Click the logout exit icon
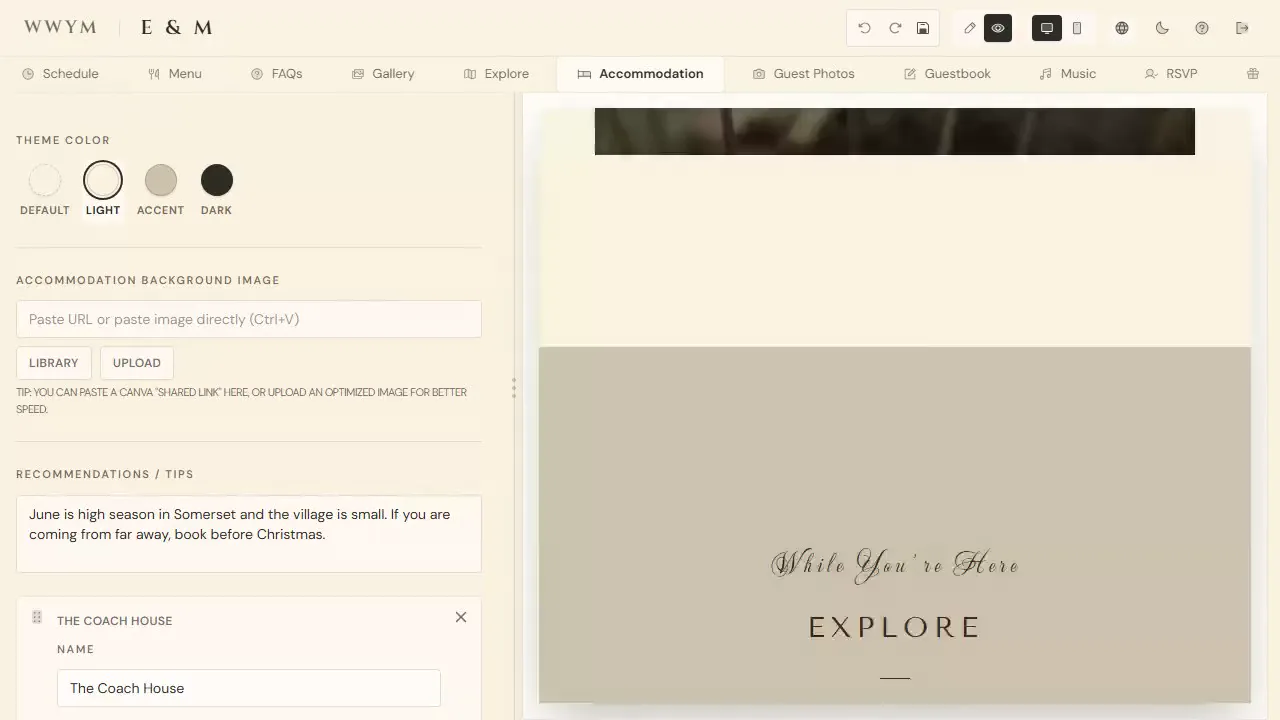 [x=1242, y=28]
